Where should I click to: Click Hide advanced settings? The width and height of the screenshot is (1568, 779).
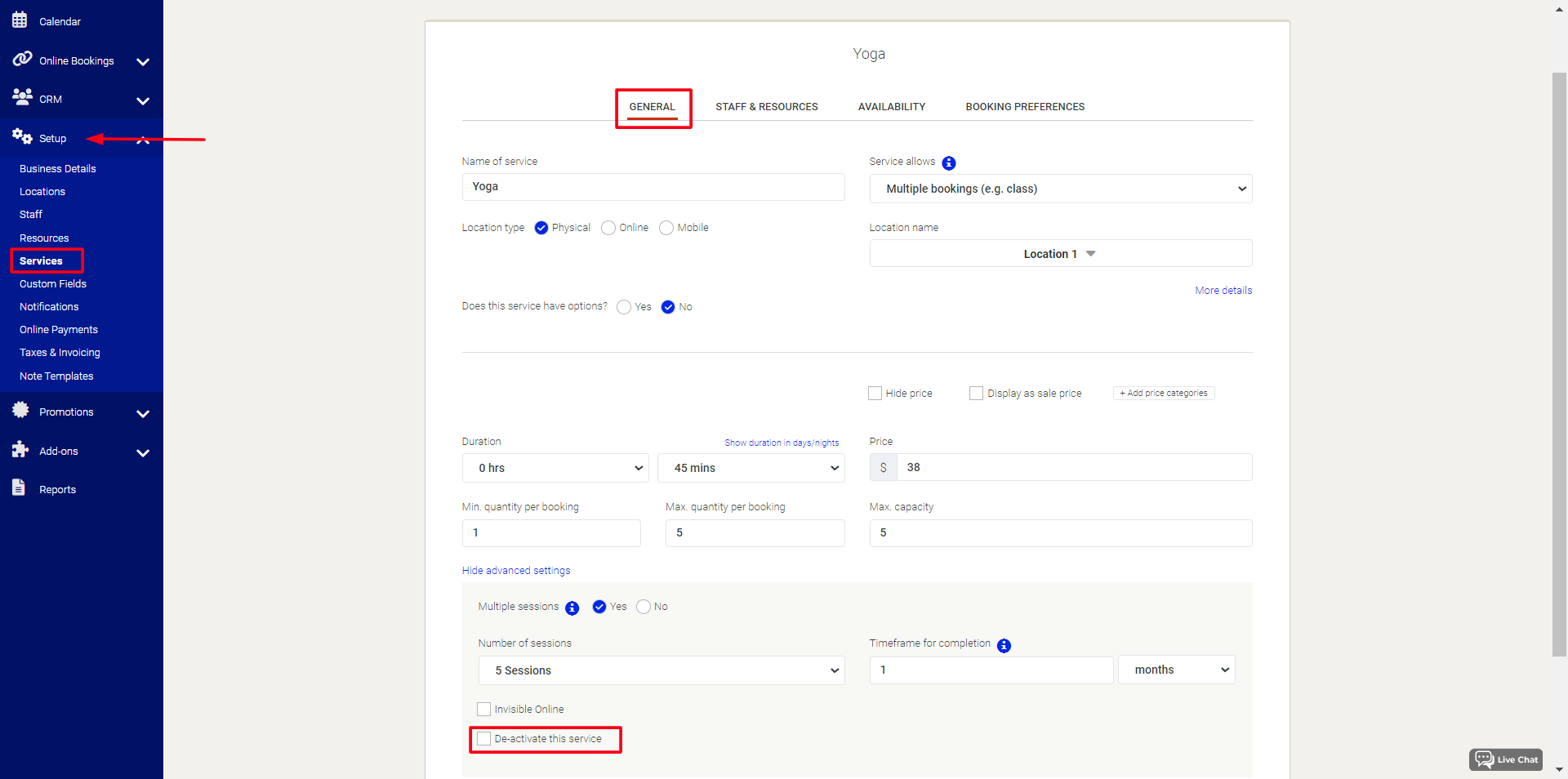[515, 570]
